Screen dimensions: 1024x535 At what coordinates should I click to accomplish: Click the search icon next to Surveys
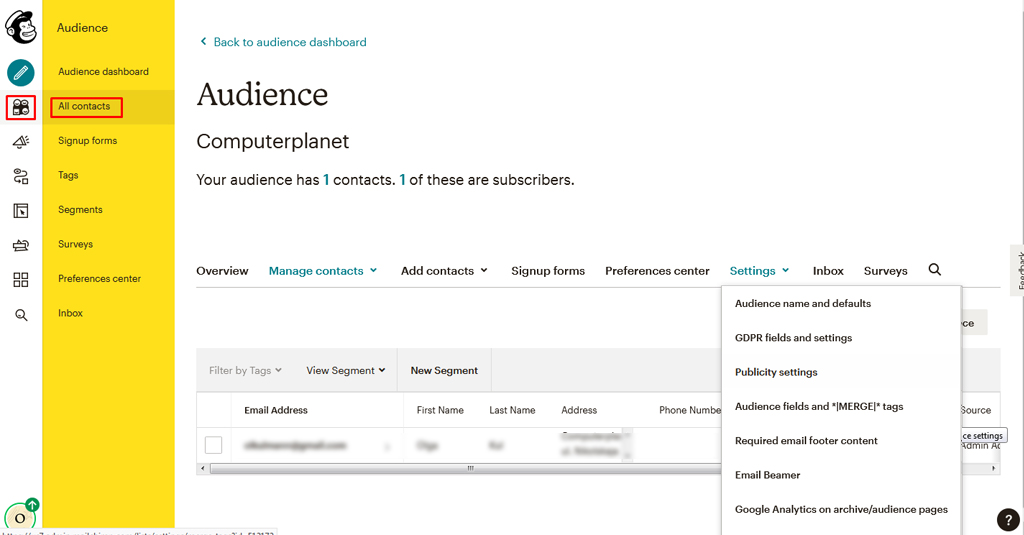[935, 270]
